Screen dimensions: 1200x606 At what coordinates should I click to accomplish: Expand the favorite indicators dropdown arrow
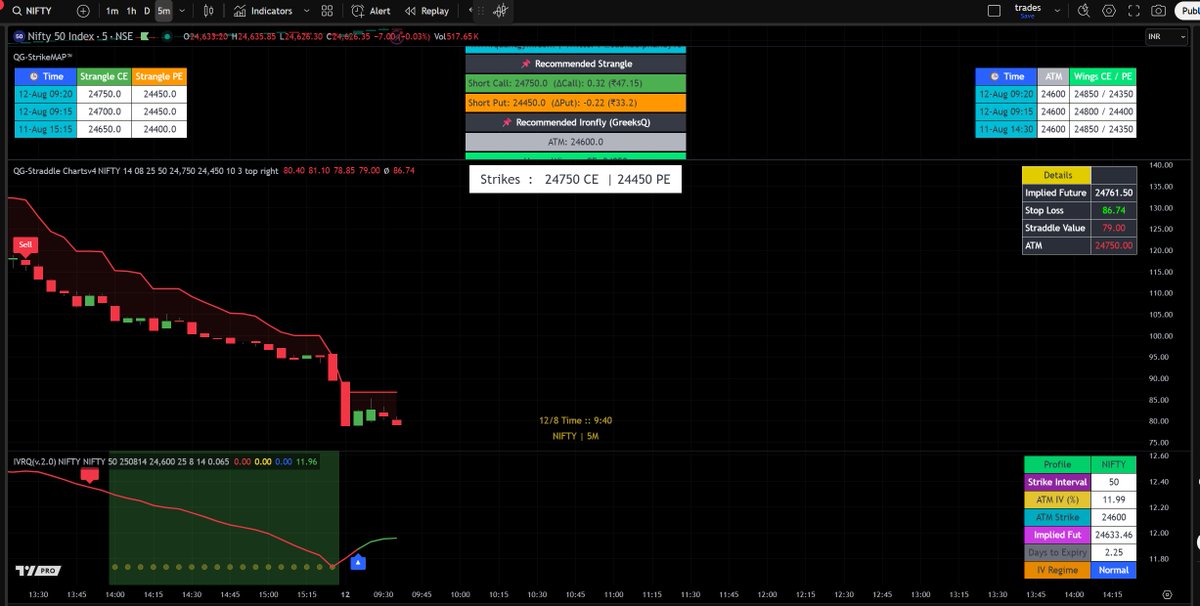pos(307,11)
